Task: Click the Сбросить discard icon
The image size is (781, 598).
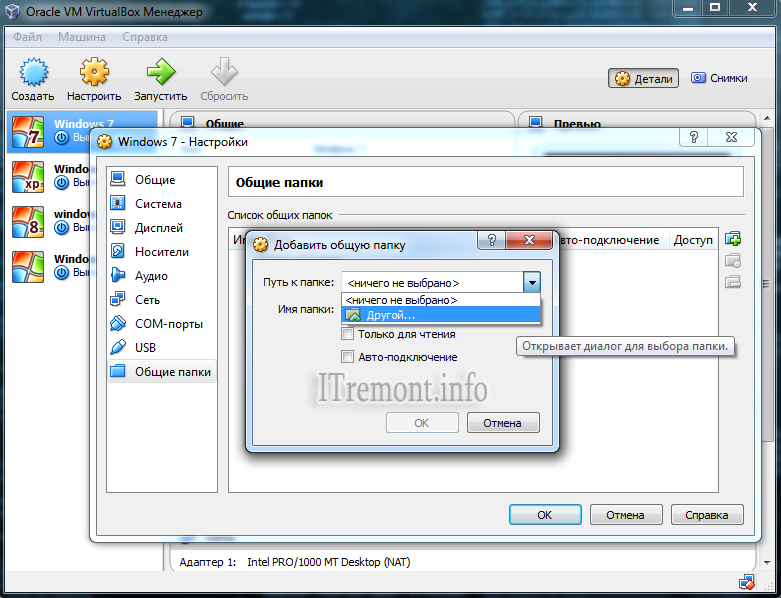Action: click(x=224, y=73)
